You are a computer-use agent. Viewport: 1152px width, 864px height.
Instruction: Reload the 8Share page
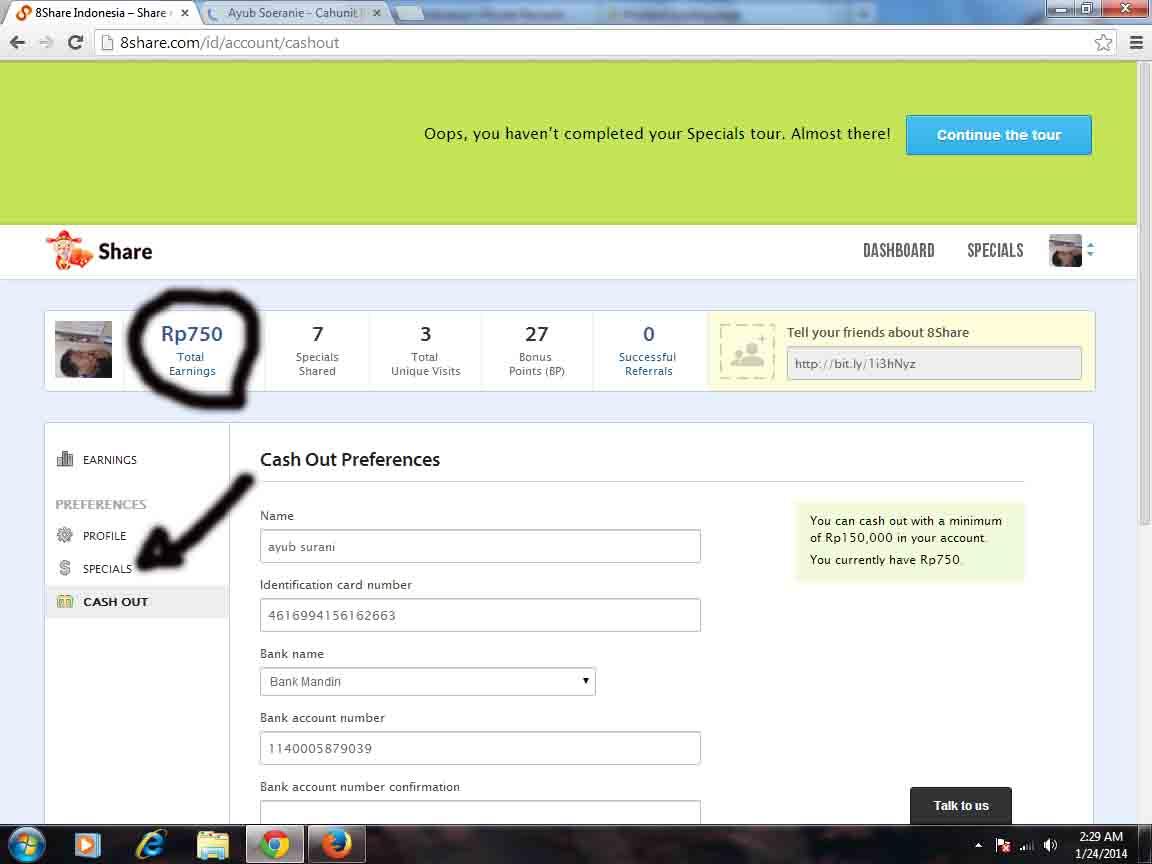[75, 43]
